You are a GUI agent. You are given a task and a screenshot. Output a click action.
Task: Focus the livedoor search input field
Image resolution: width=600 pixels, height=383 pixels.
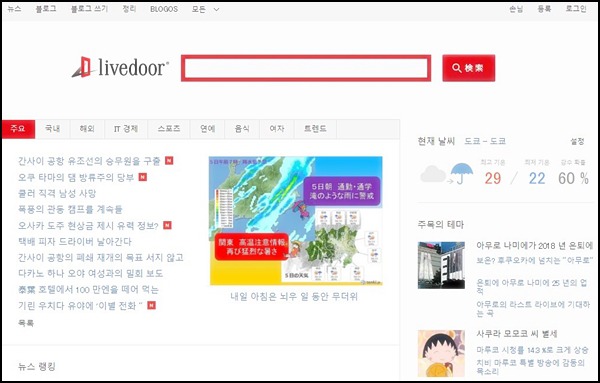[x=306, y=68]
